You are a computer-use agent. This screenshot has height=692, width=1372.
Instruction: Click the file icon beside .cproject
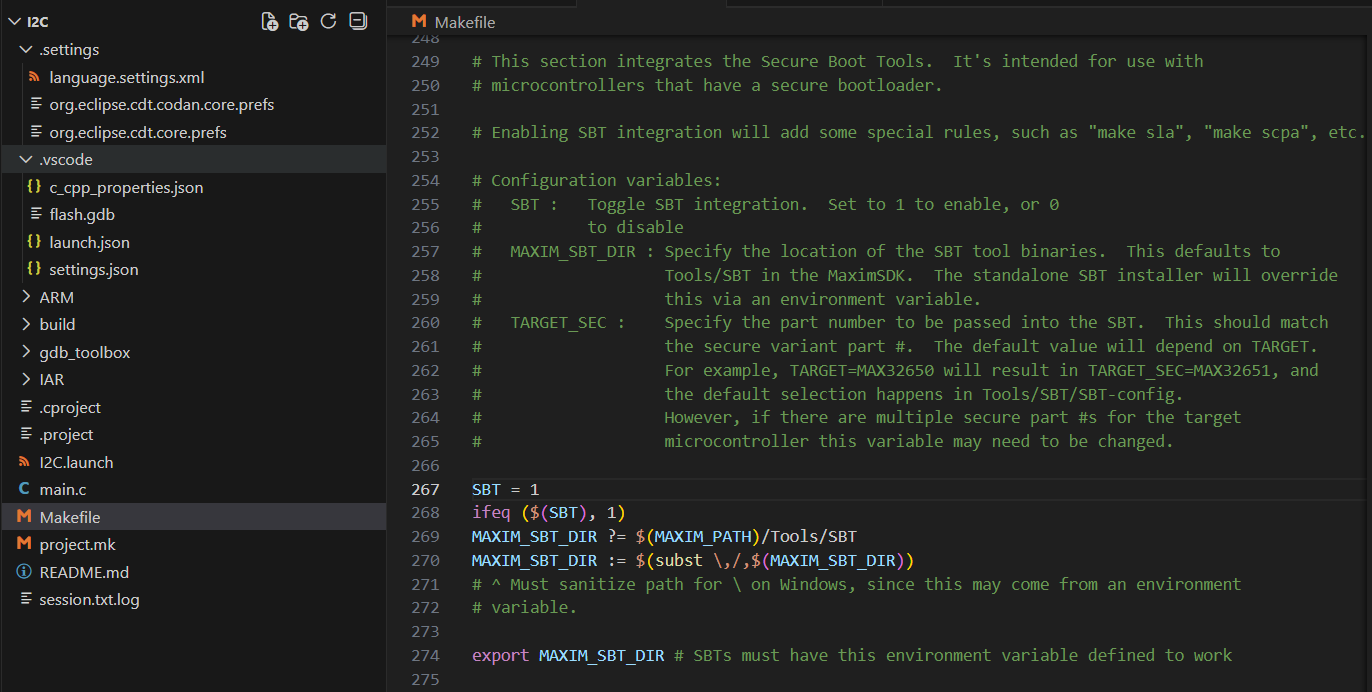coord(26,407)
